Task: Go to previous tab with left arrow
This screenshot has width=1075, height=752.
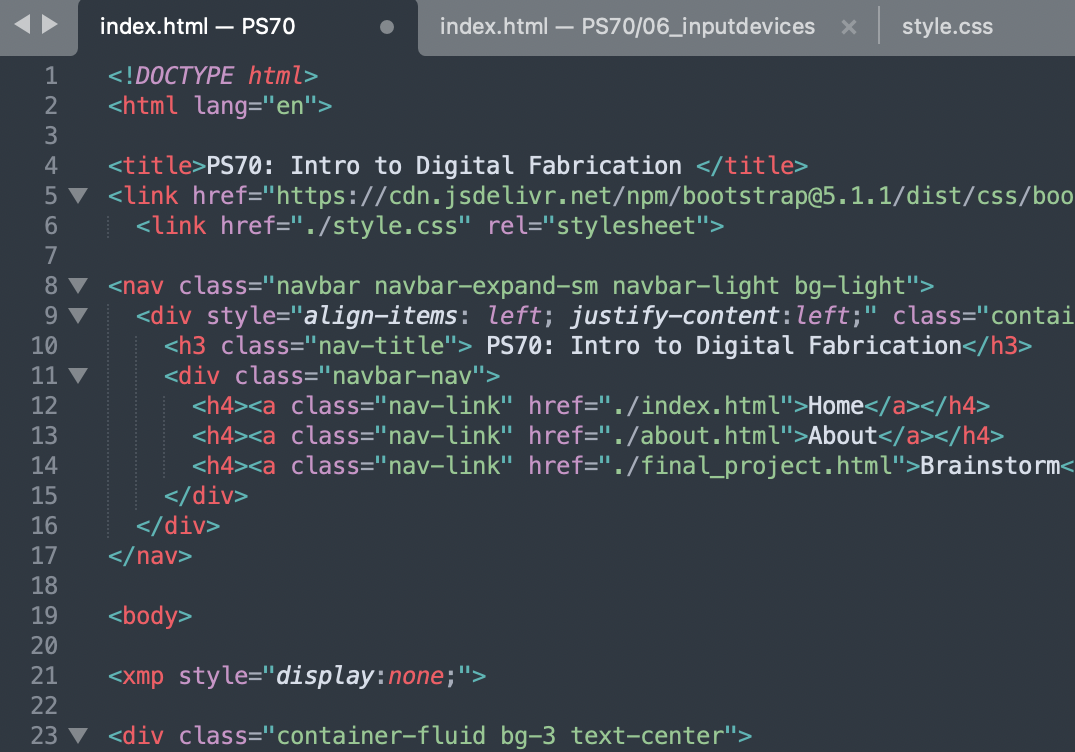Action: (22, 25)
